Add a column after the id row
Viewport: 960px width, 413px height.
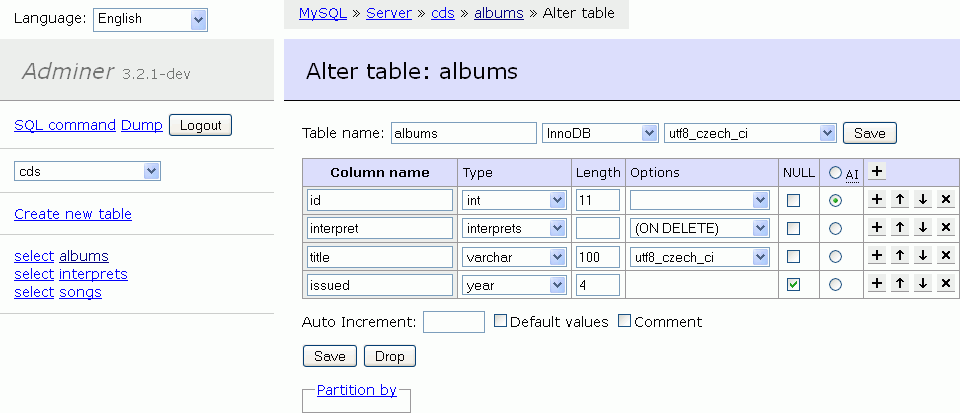pyautogui.click(x=877, y=200)
